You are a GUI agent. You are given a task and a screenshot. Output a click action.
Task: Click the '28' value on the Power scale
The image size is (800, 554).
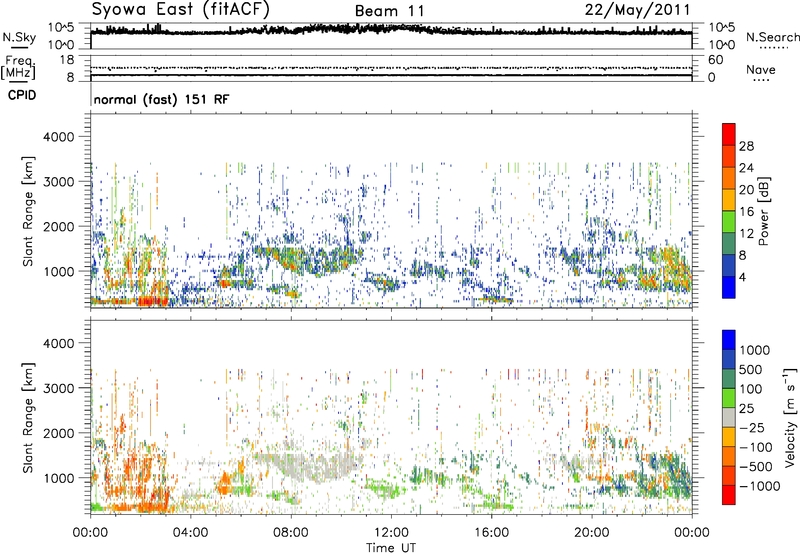tap(746, 146)
